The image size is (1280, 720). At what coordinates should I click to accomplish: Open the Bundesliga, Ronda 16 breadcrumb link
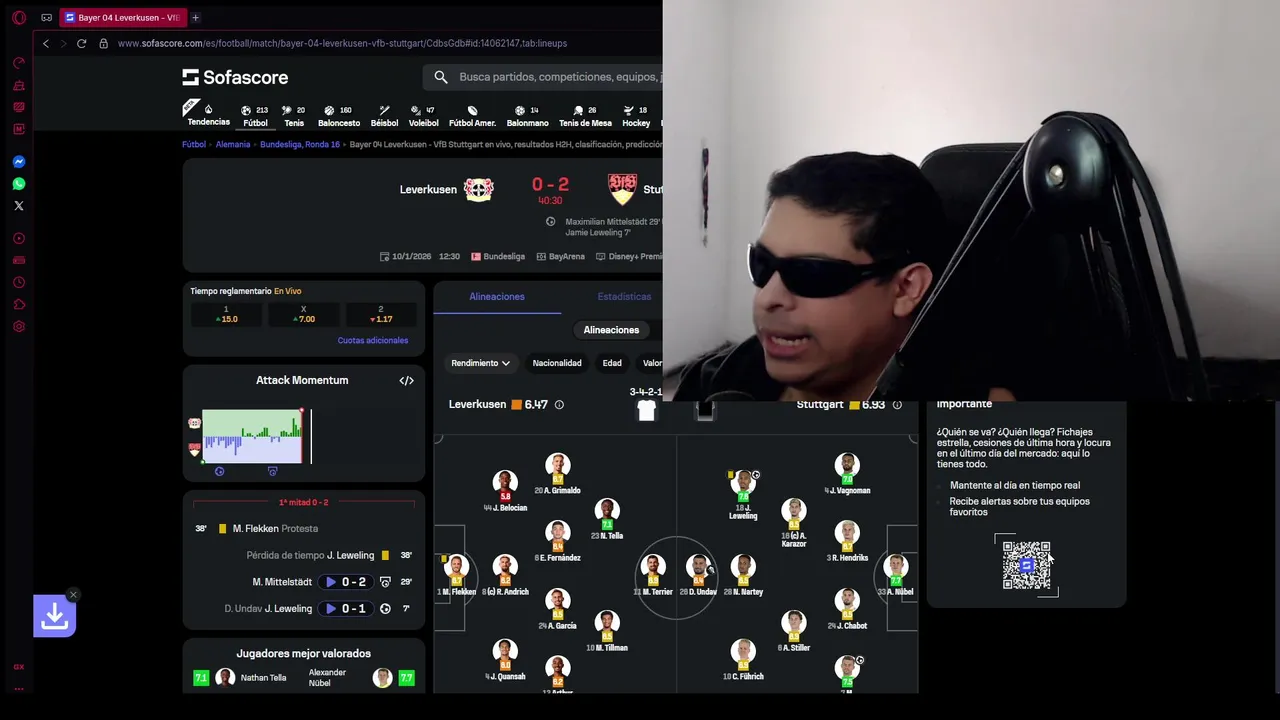[x=300, y=144]
